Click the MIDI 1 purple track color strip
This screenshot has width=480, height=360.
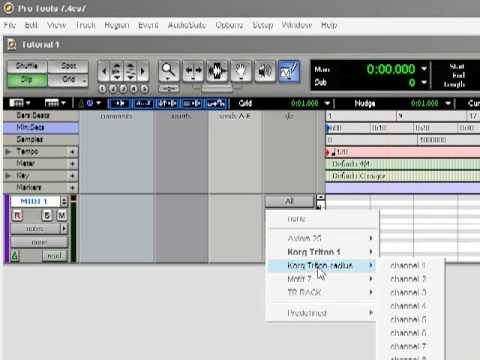coord(6,229)
